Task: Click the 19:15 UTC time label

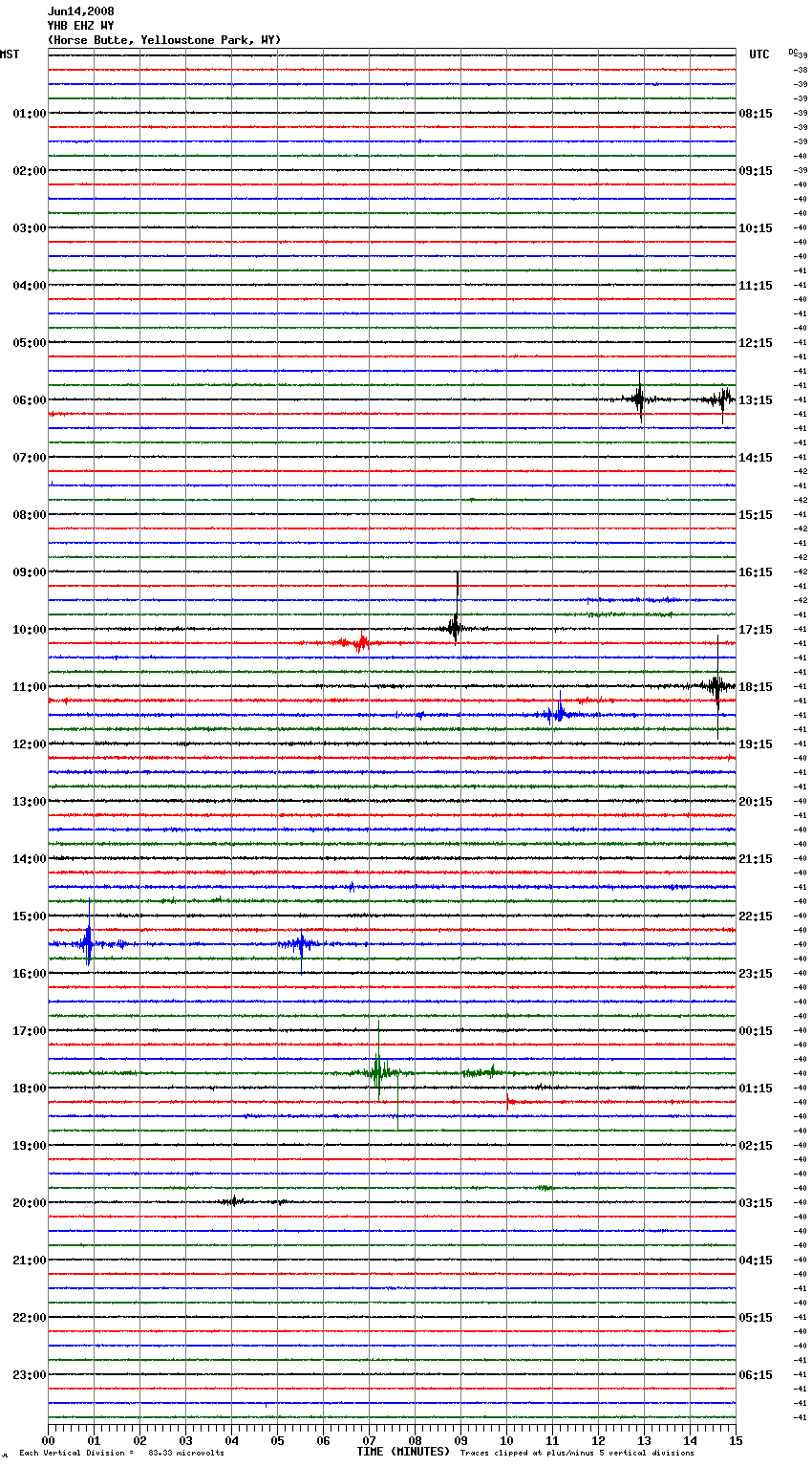Action: (756, 744)
